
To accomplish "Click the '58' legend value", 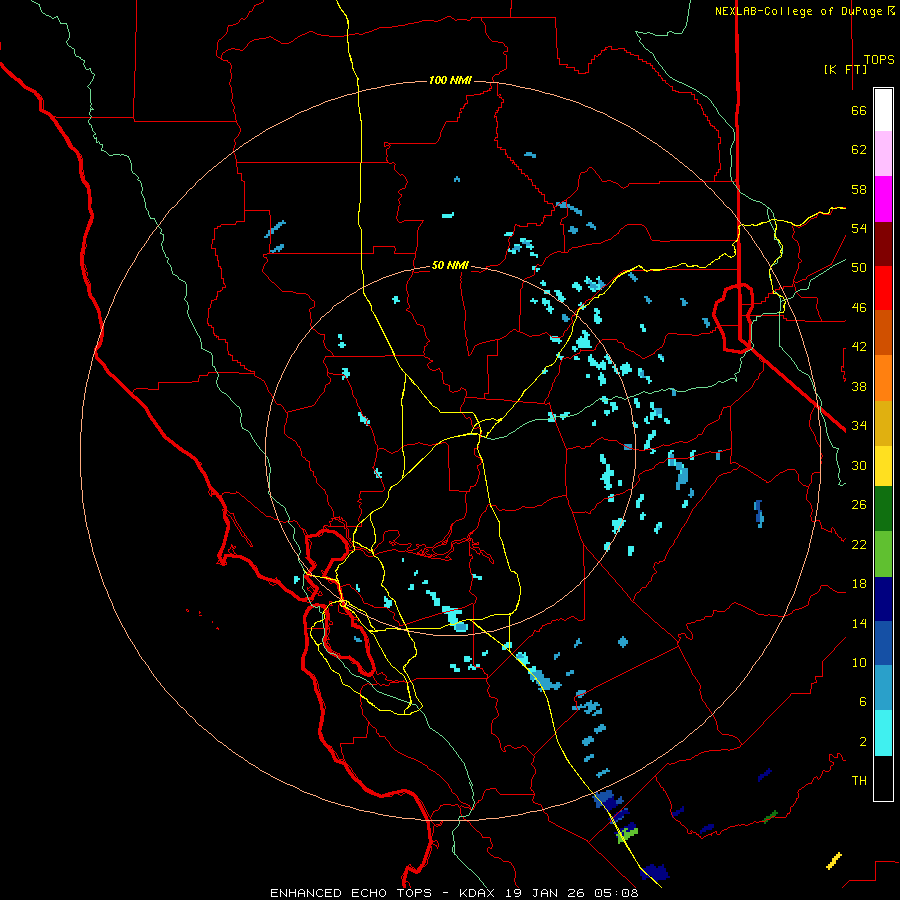I will [x=859, y=189].
